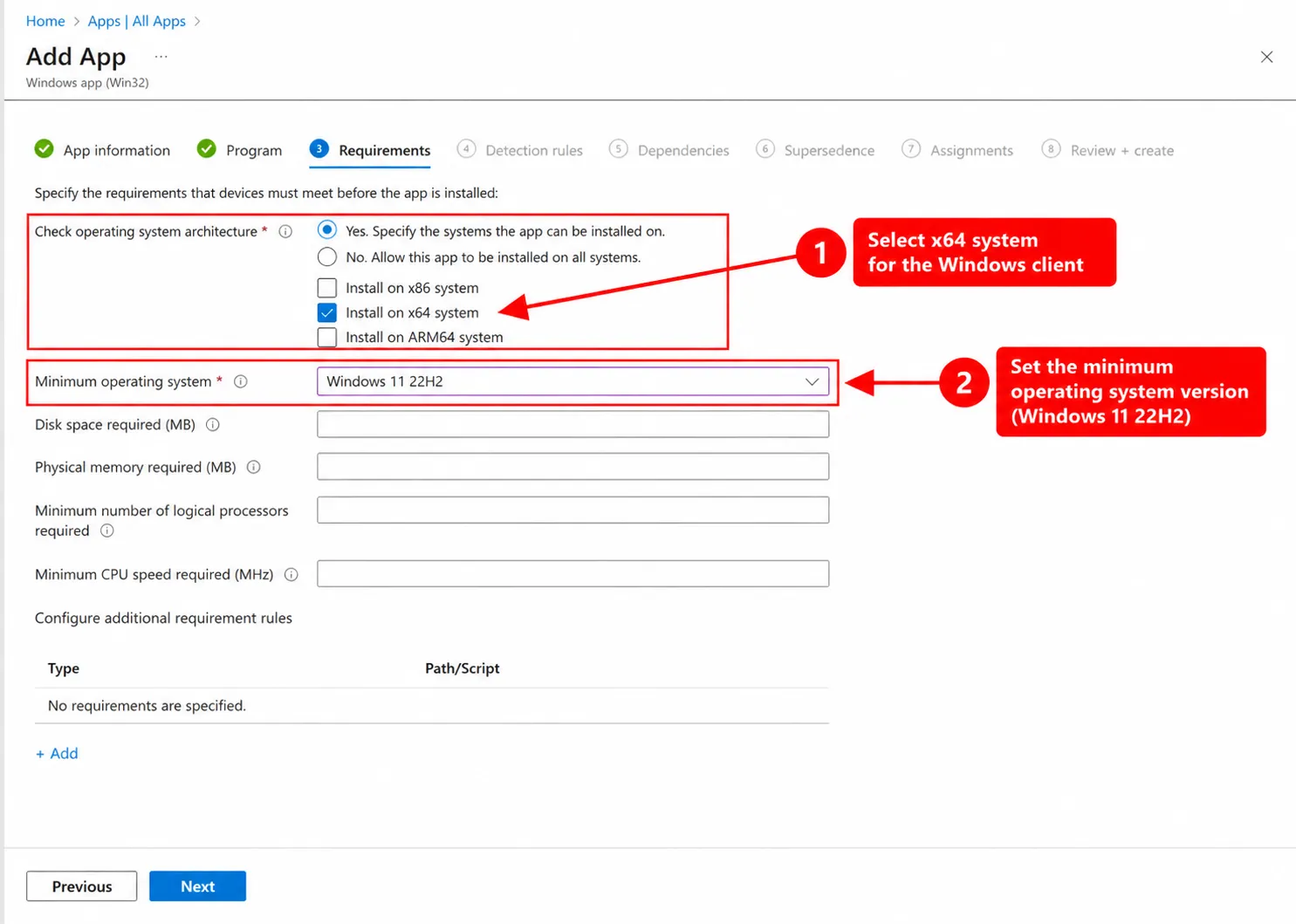Navigate to Home breadcrumb link
Image resolution: width=1296 pixels, height=924 pixels.
45,21
